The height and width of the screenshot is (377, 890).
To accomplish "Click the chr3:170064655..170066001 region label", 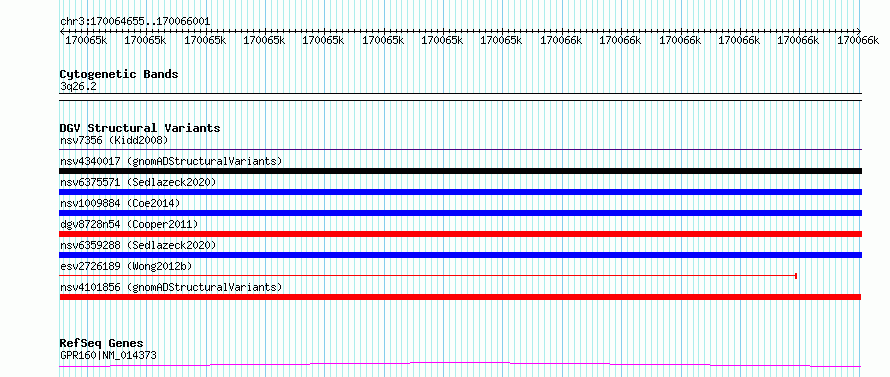I will point(135,22).
